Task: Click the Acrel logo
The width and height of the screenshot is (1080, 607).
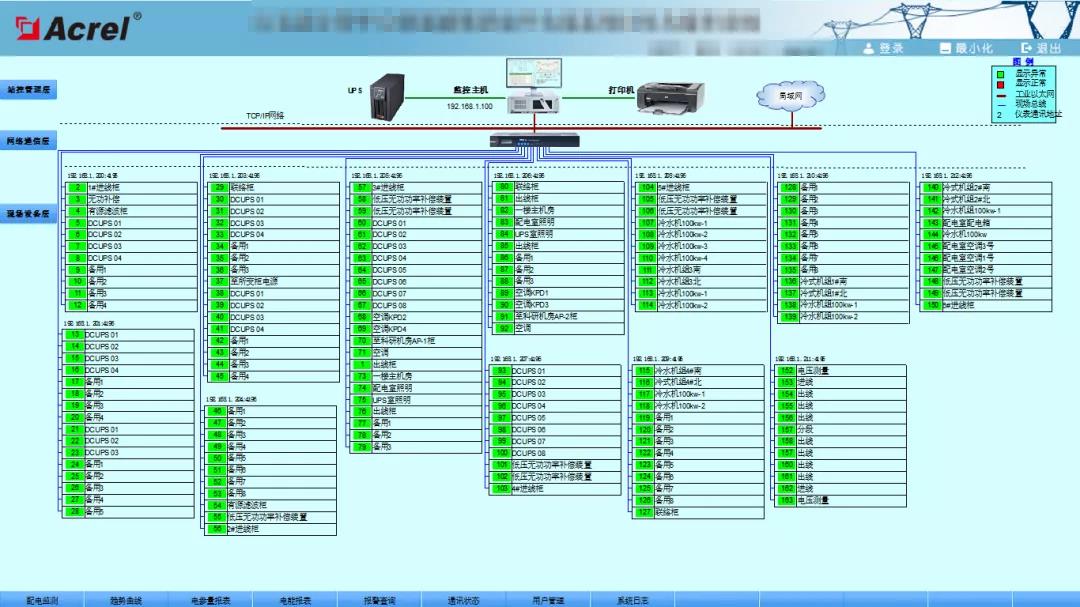Action: (76, 25)
